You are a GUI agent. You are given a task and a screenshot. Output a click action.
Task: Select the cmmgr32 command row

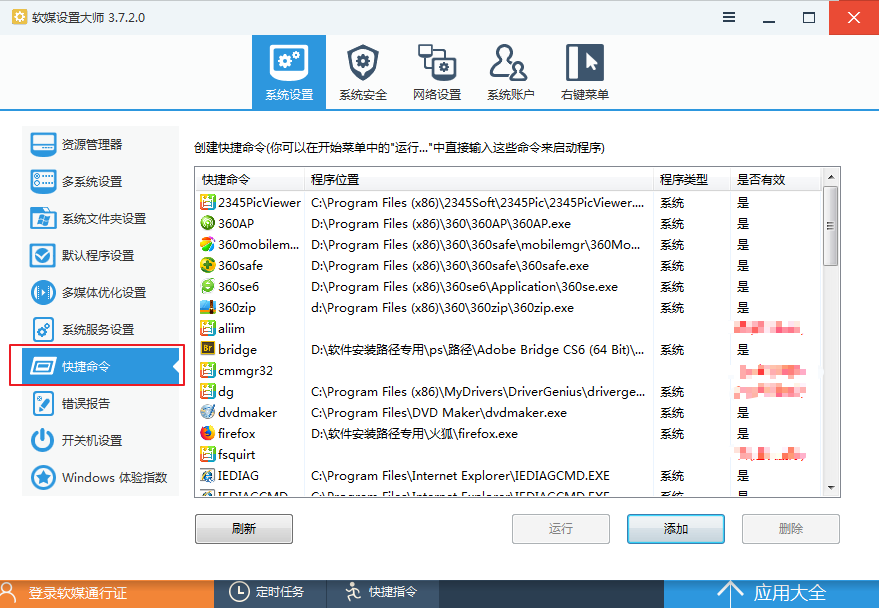click(x=508, y=370)
